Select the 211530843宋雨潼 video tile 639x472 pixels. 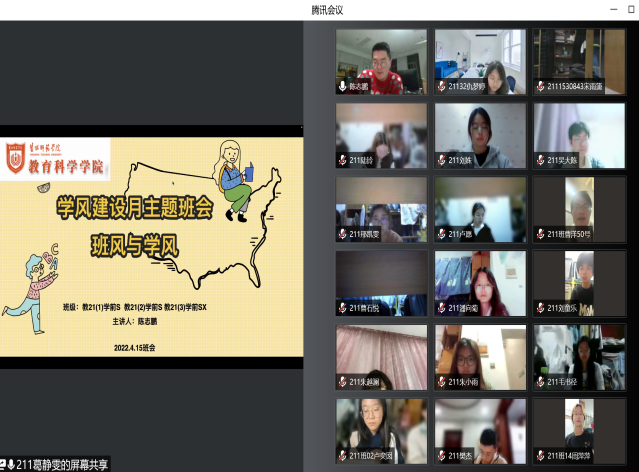[x=579, y=60]
